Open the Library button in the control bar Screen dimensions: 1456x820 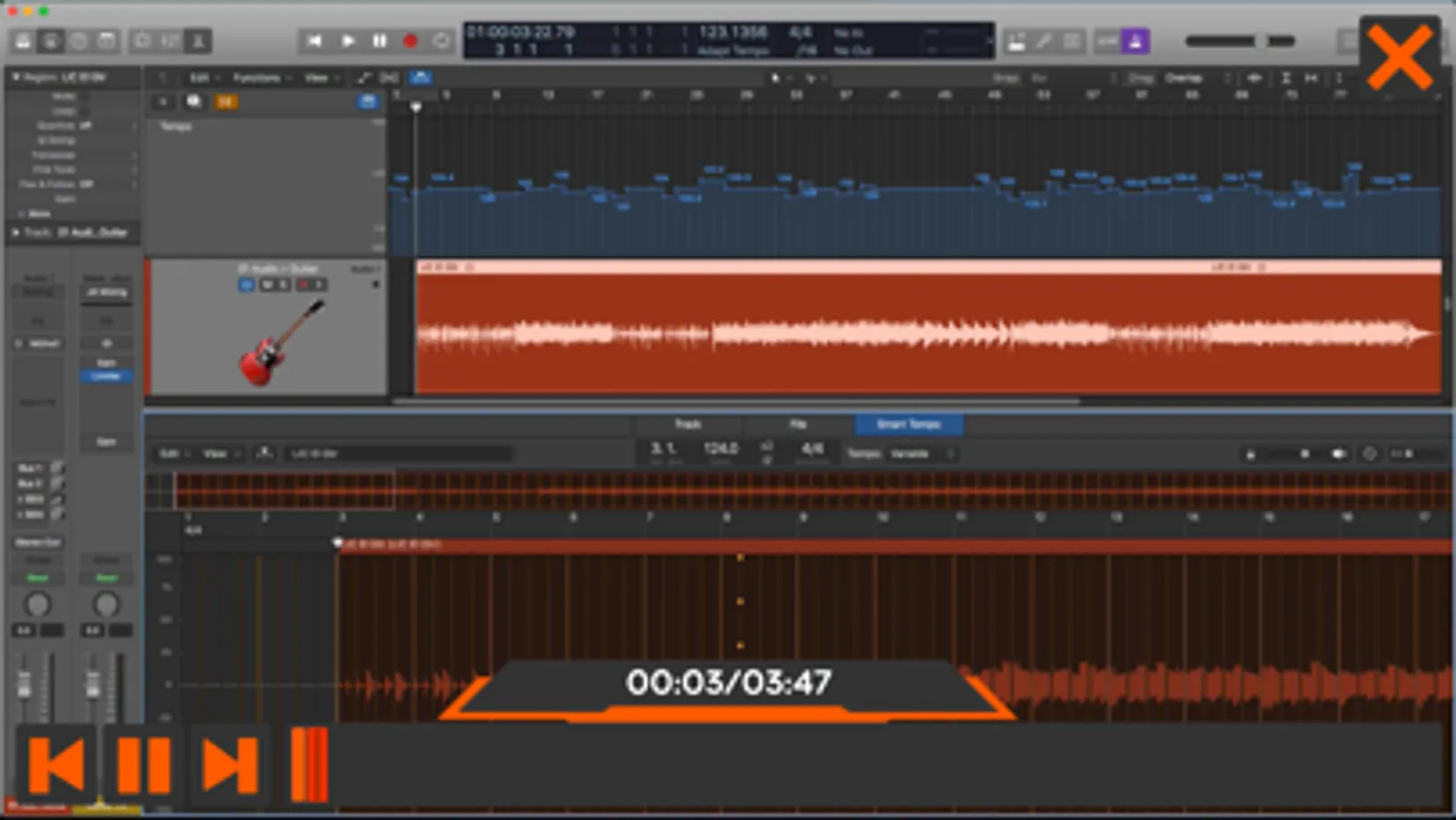(x=23, y=41)
